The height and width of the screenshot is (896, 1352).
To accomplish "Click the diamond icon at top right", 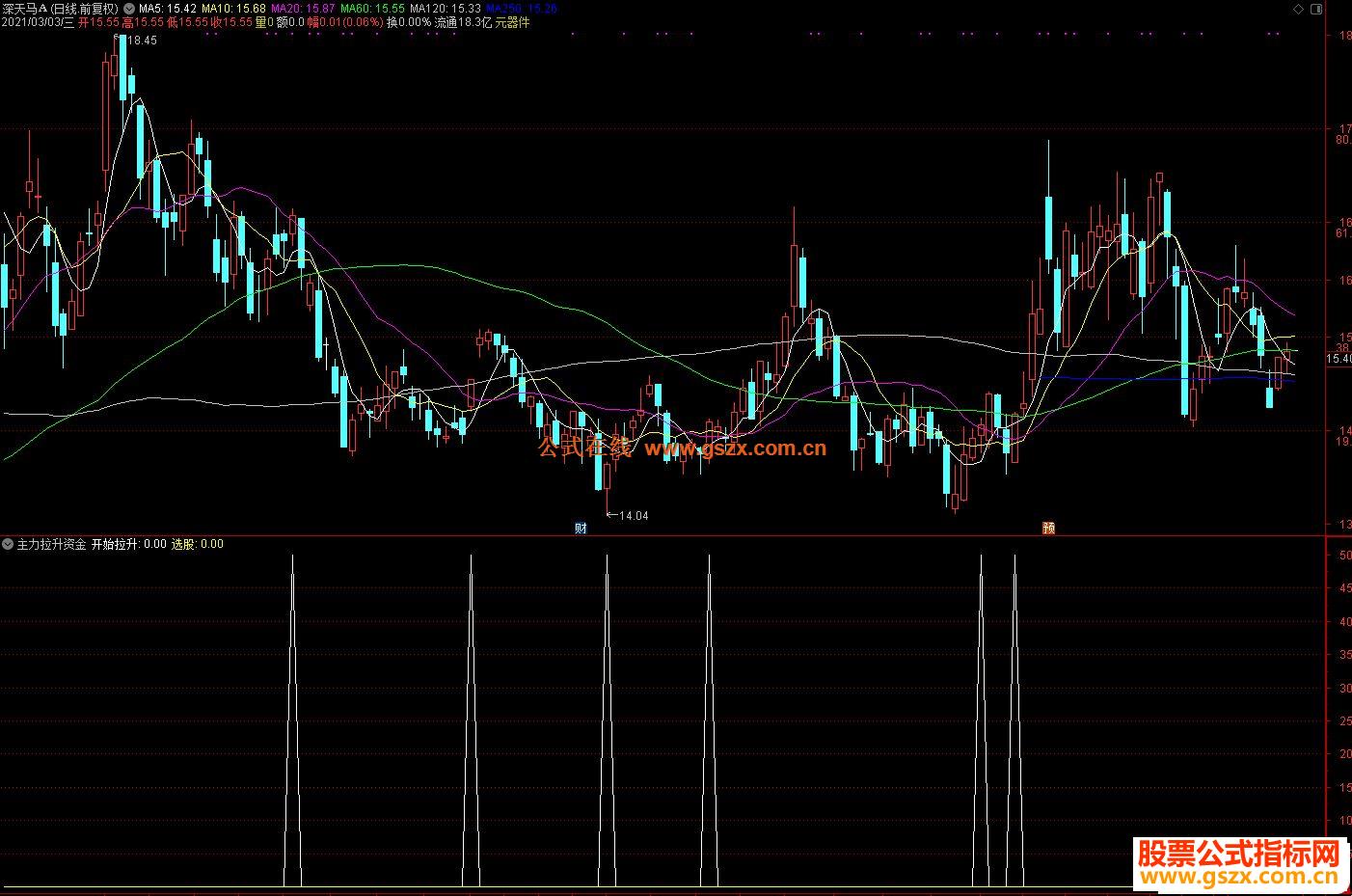I will 1298,9.
